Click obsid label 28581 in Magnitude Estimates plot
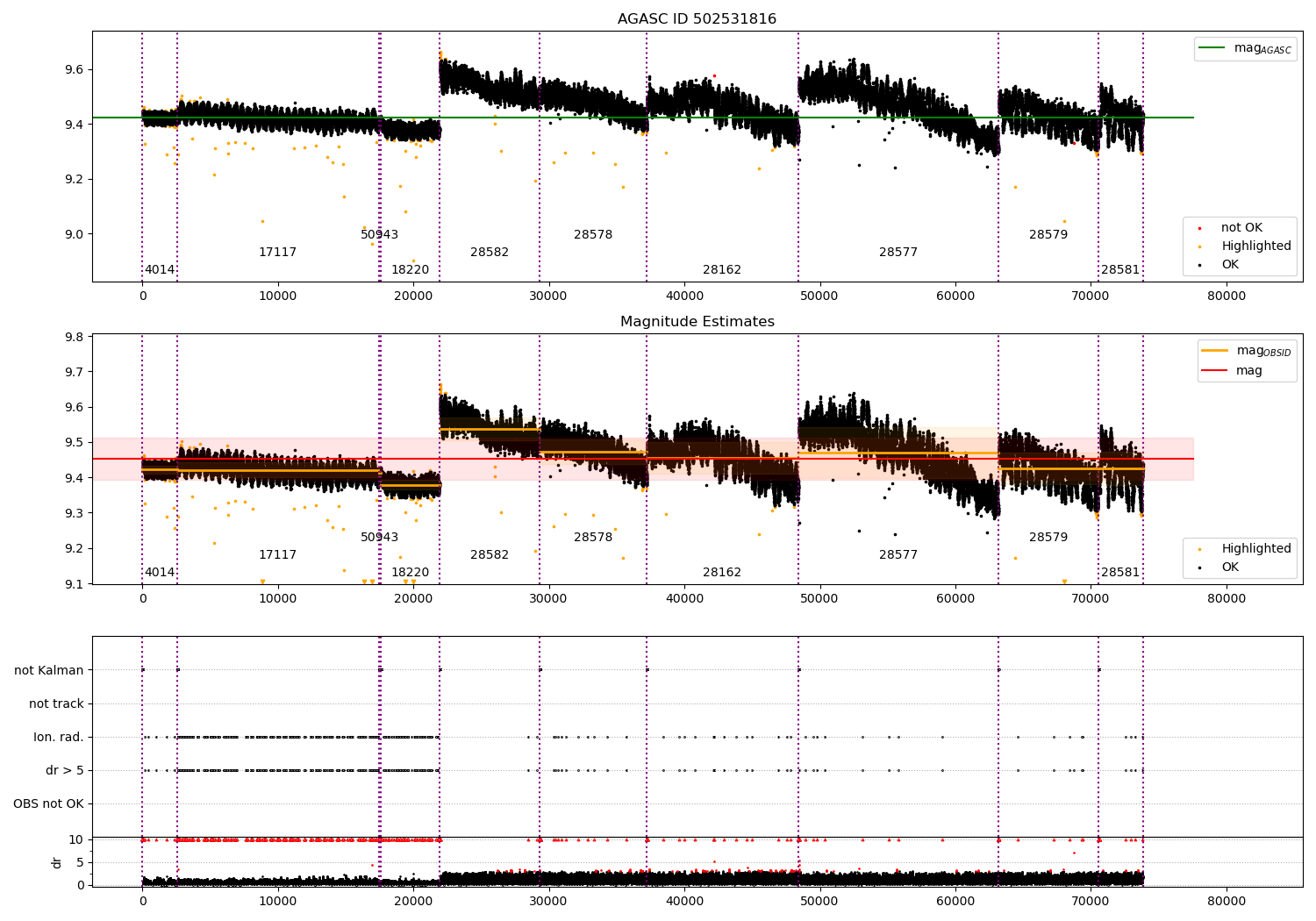 click(1120, 573)
